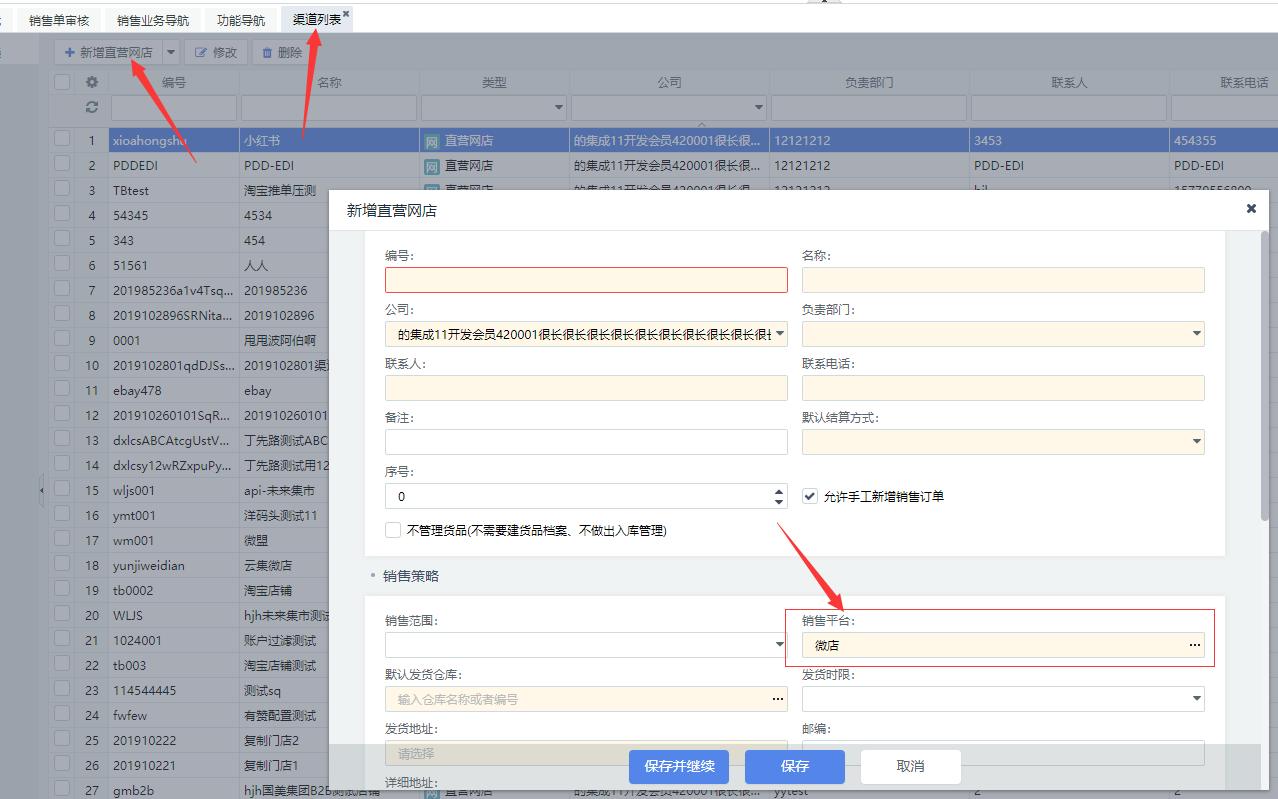Open the column settings gear icon
The image size is (1278, 799).
click(92, 82)
